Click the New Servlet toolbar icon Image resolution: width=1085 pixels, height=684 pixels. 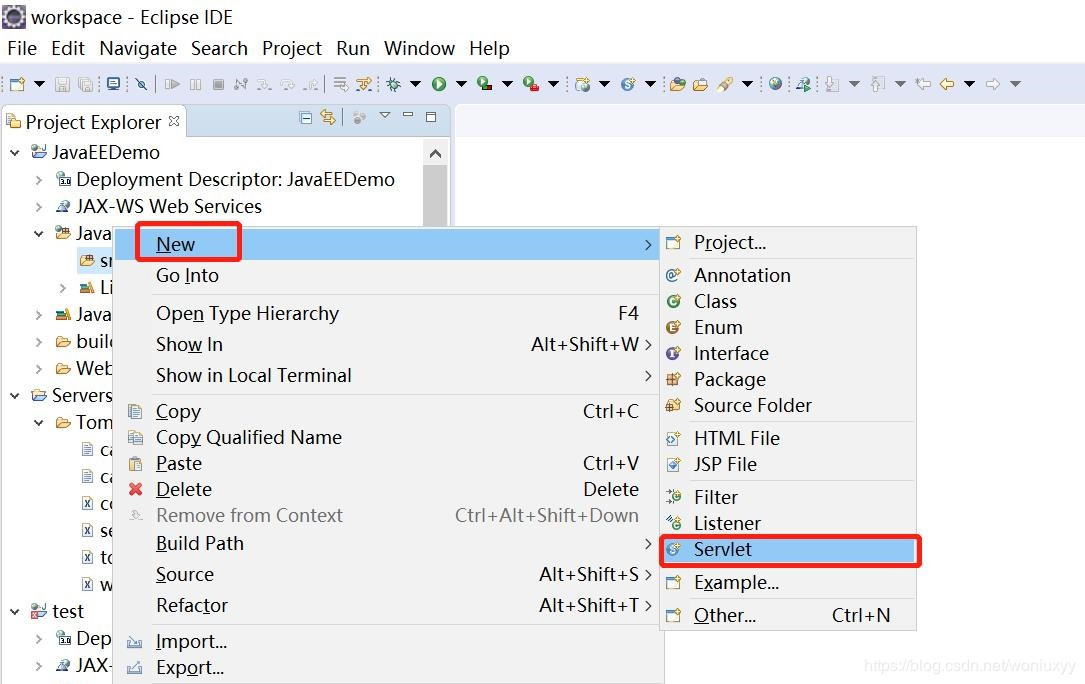pyautogui.click(x=628, y=84)
